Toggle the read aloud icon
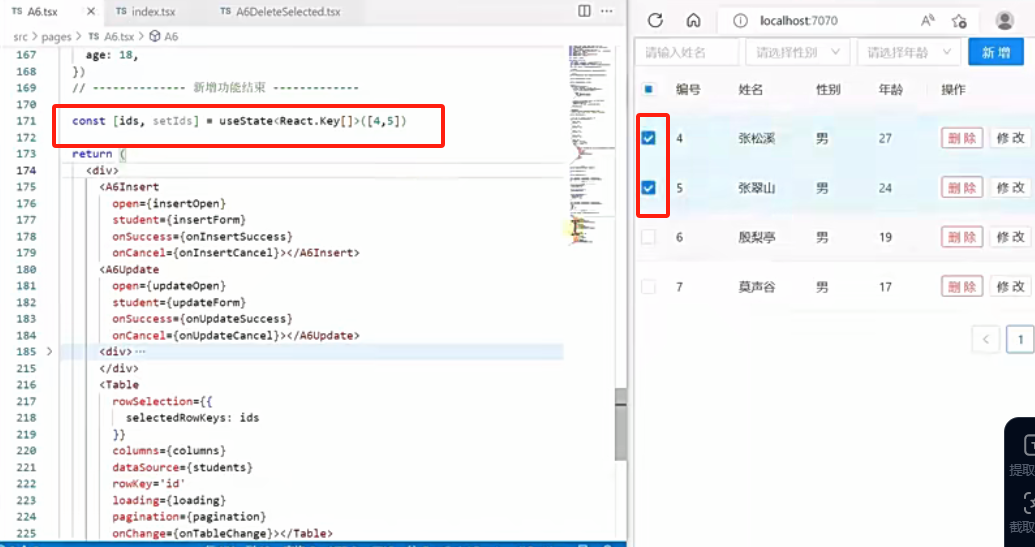The width and height of the screenshot is (1035, 547). click(x=927, y=21)
